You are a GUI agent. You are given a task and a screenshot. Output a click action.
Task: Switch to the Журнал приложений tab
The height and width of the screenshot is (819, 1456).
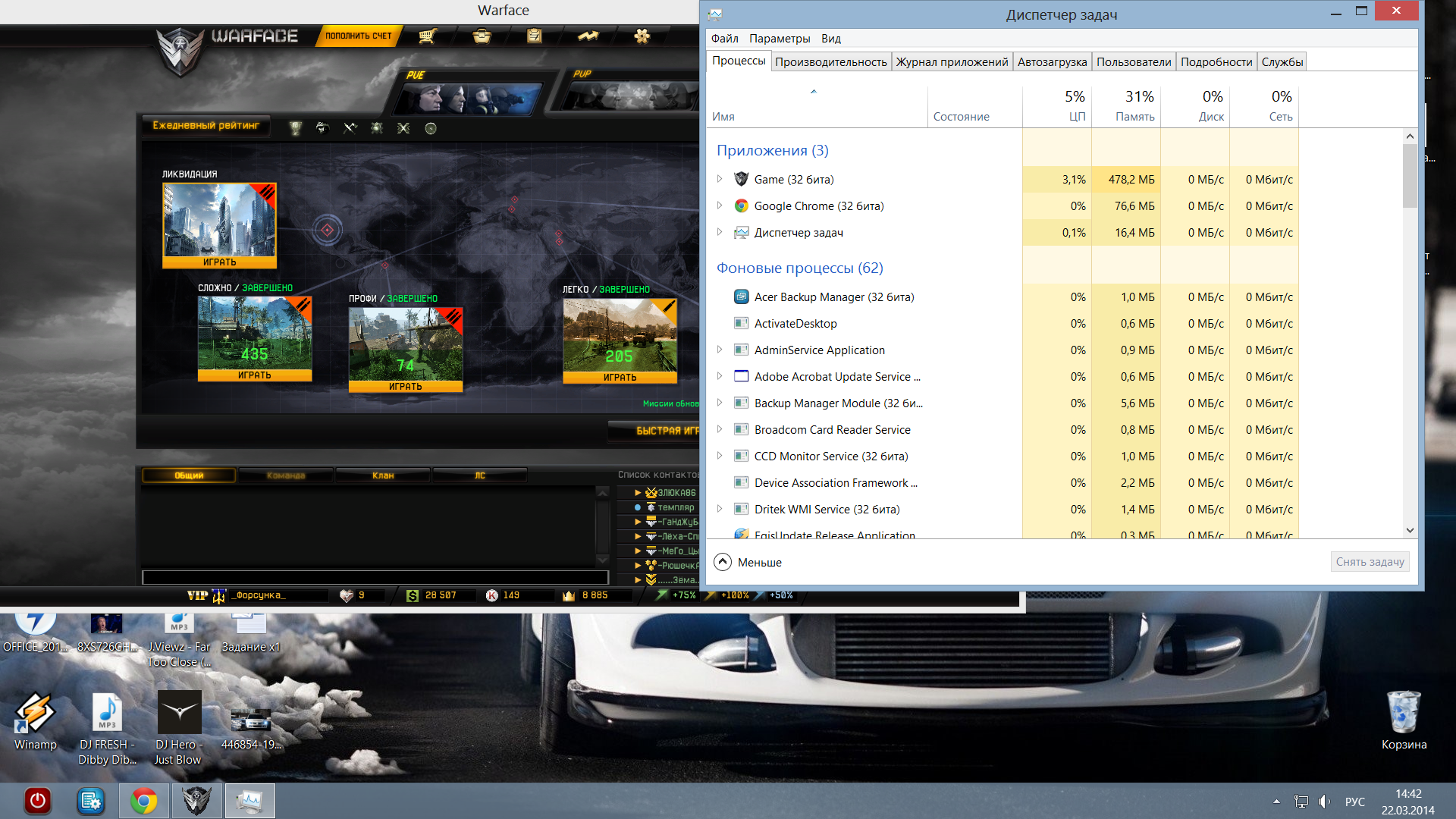click(952, 62)
